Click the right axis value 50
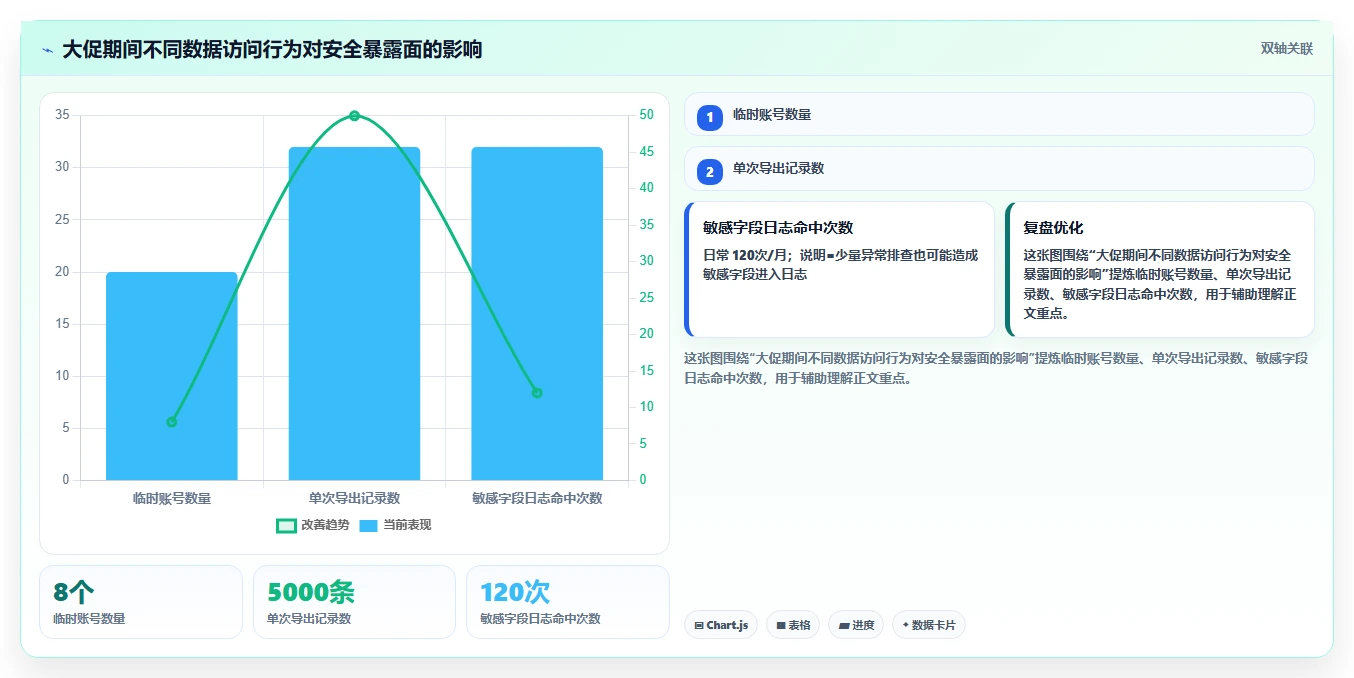Image resolution: width=1354 pixels, height=678 pixels. click(x=647, y=115)
